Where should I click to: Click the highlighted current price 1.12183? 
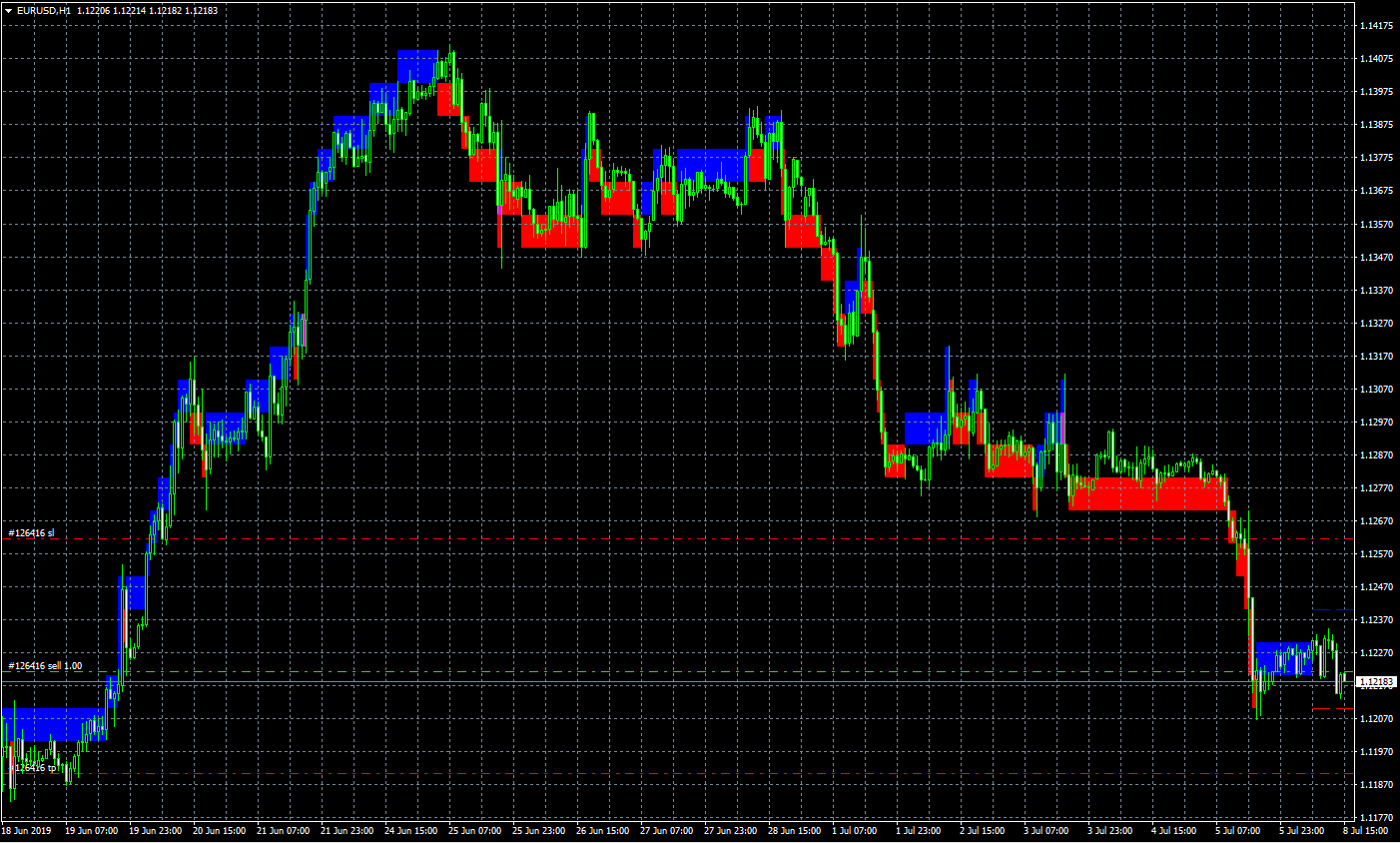pyautogui.click(x=1377, y=682)
